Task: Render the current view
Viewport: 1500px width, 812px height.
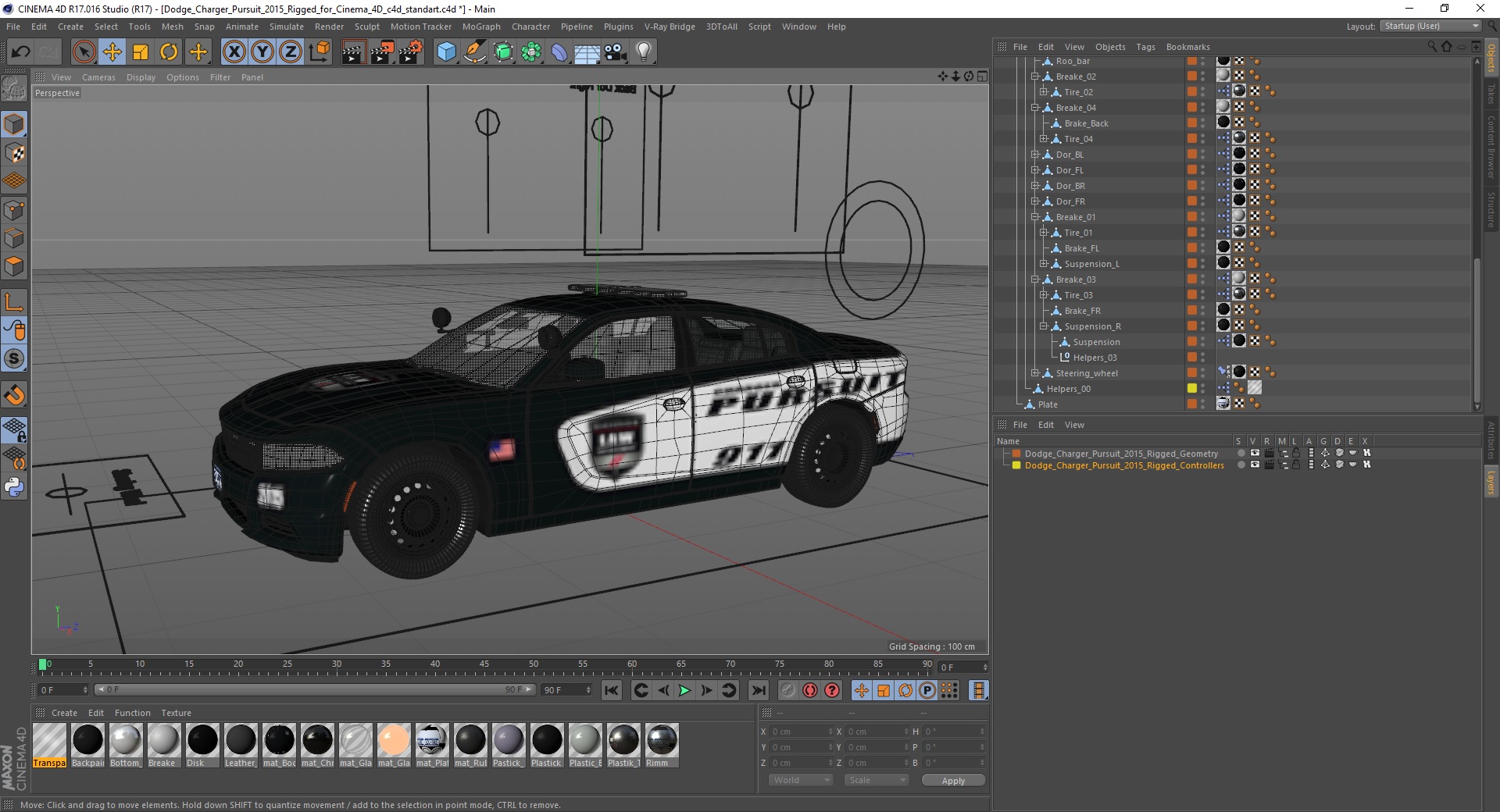Action: point(353,52)
